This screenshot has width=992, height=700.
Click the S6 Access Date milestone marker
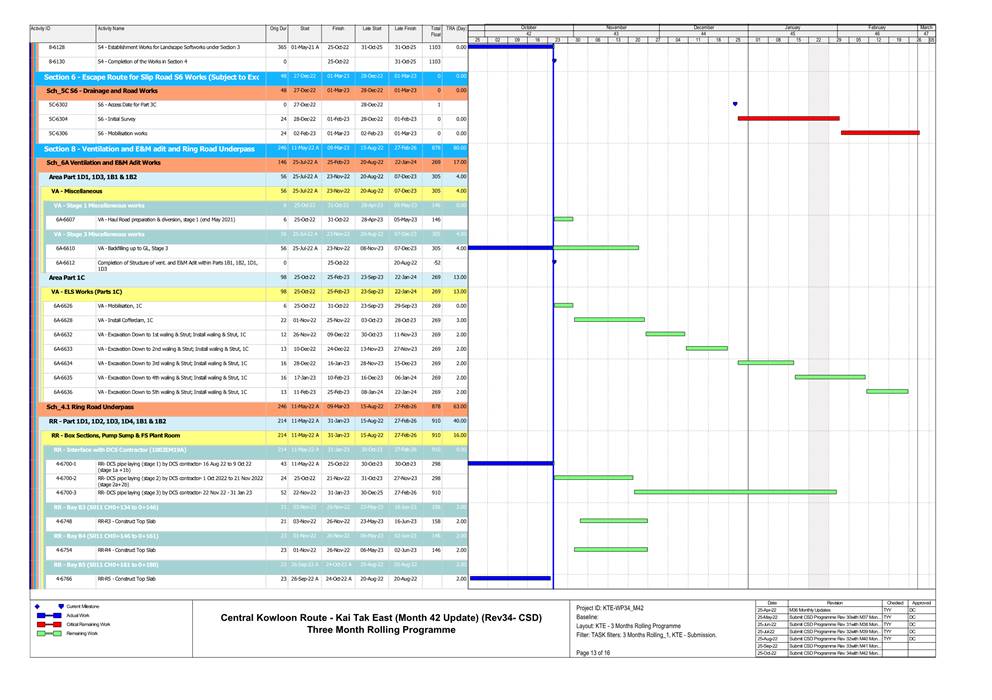735,104
